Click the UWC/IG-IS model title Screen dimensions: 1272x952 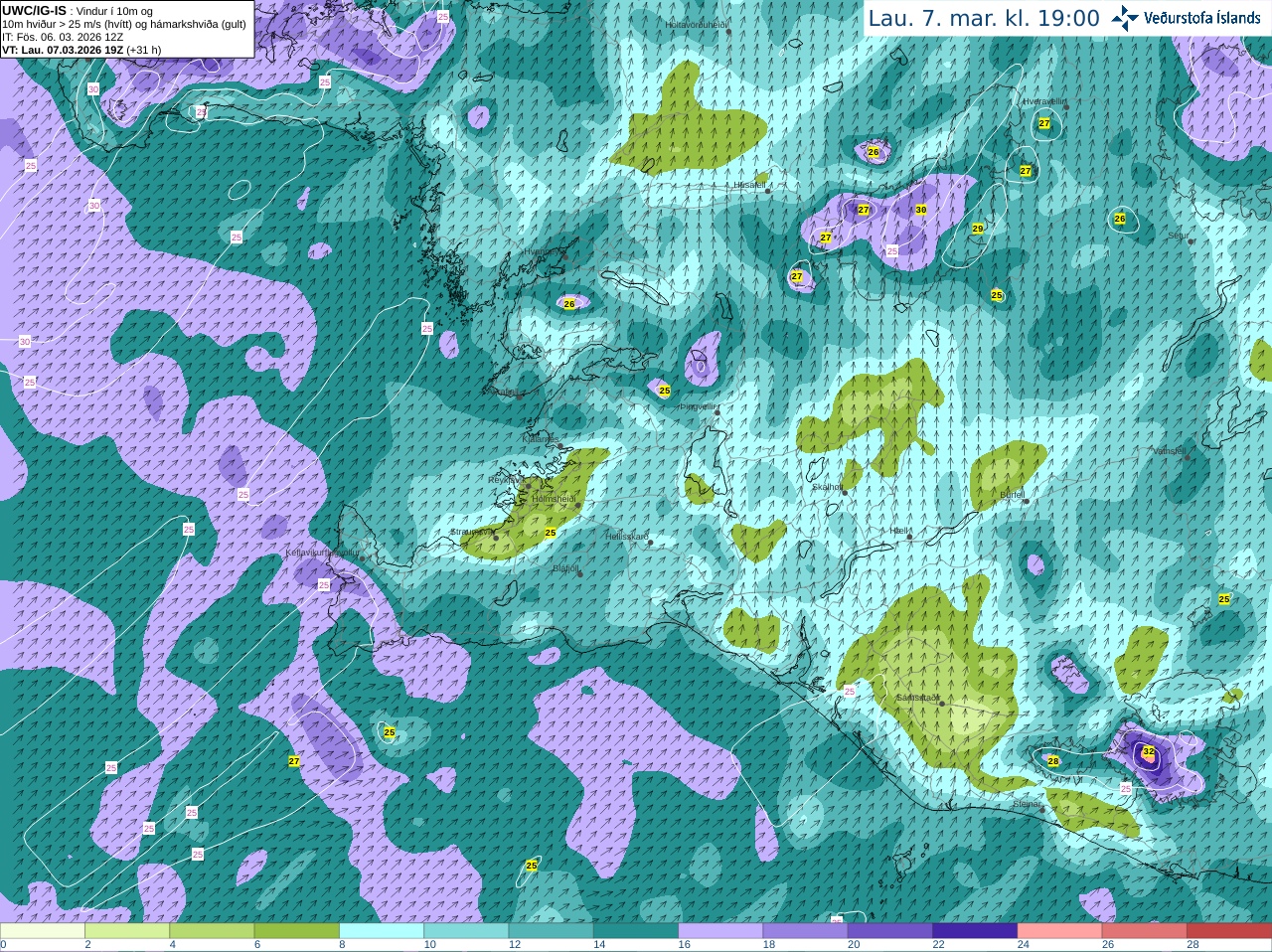coord(34,11)
